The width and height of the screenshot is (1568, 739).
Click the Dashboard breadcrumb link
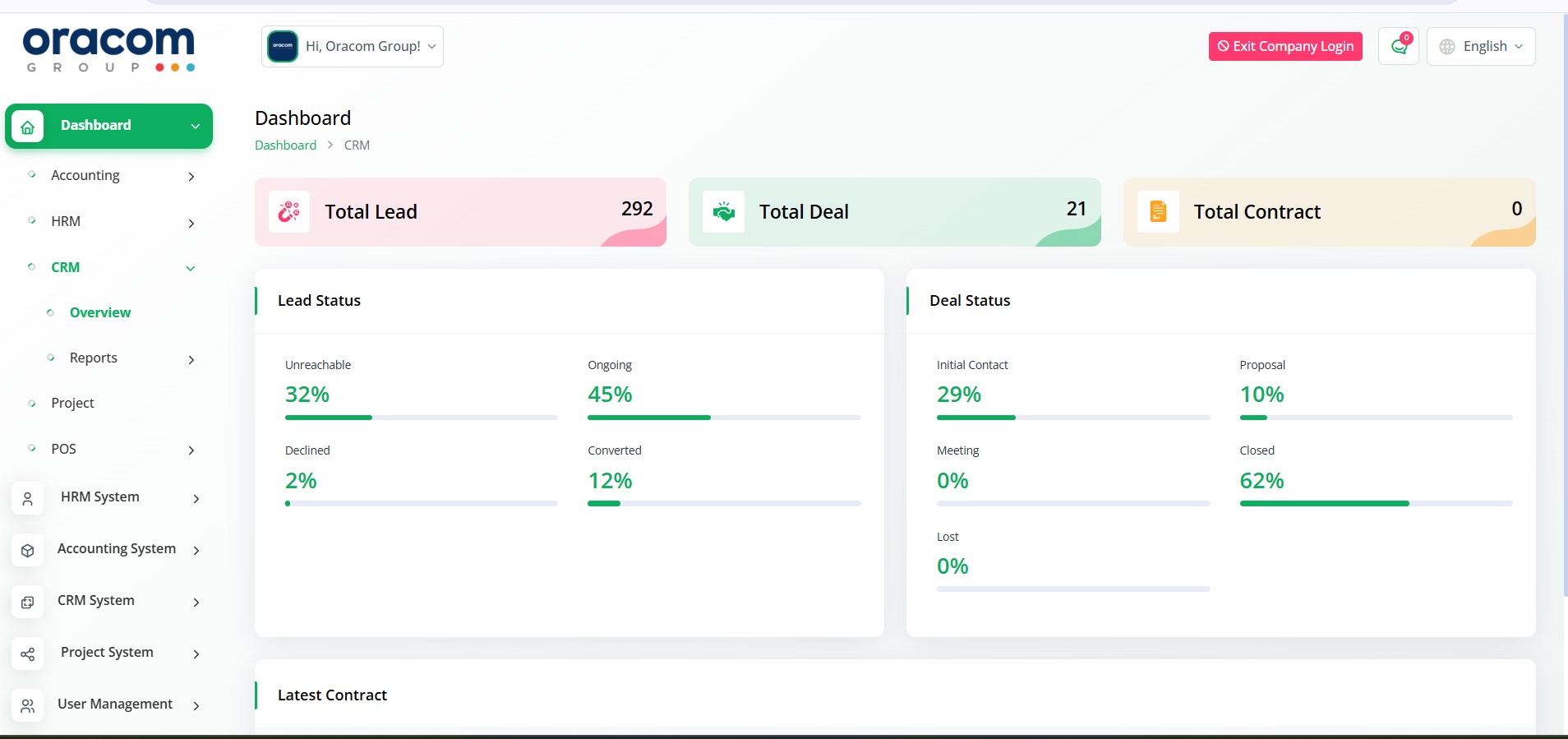(285, 145)
